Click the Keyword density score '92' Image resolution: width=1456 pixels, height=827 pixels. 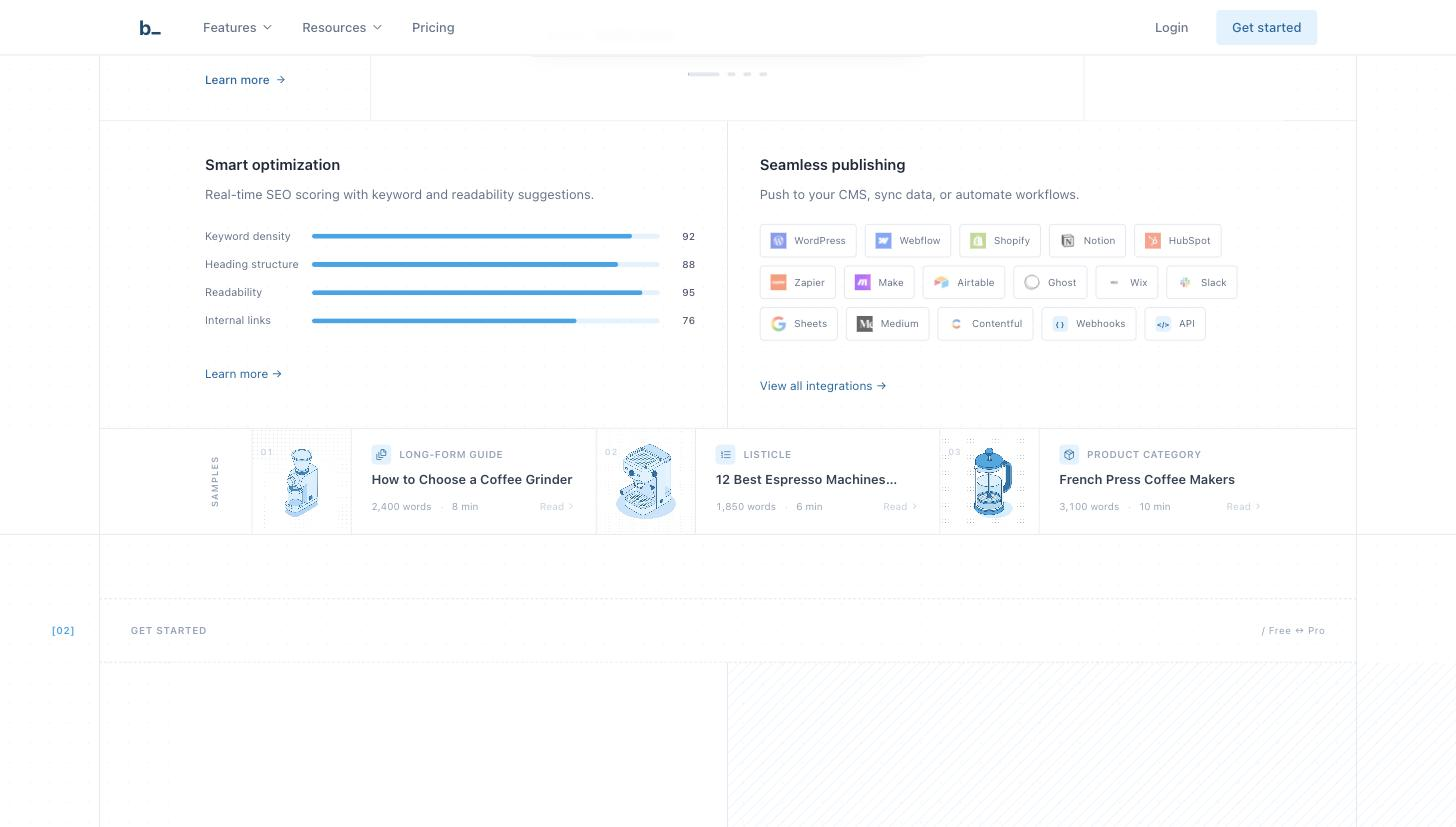click(x=688, y=237)
